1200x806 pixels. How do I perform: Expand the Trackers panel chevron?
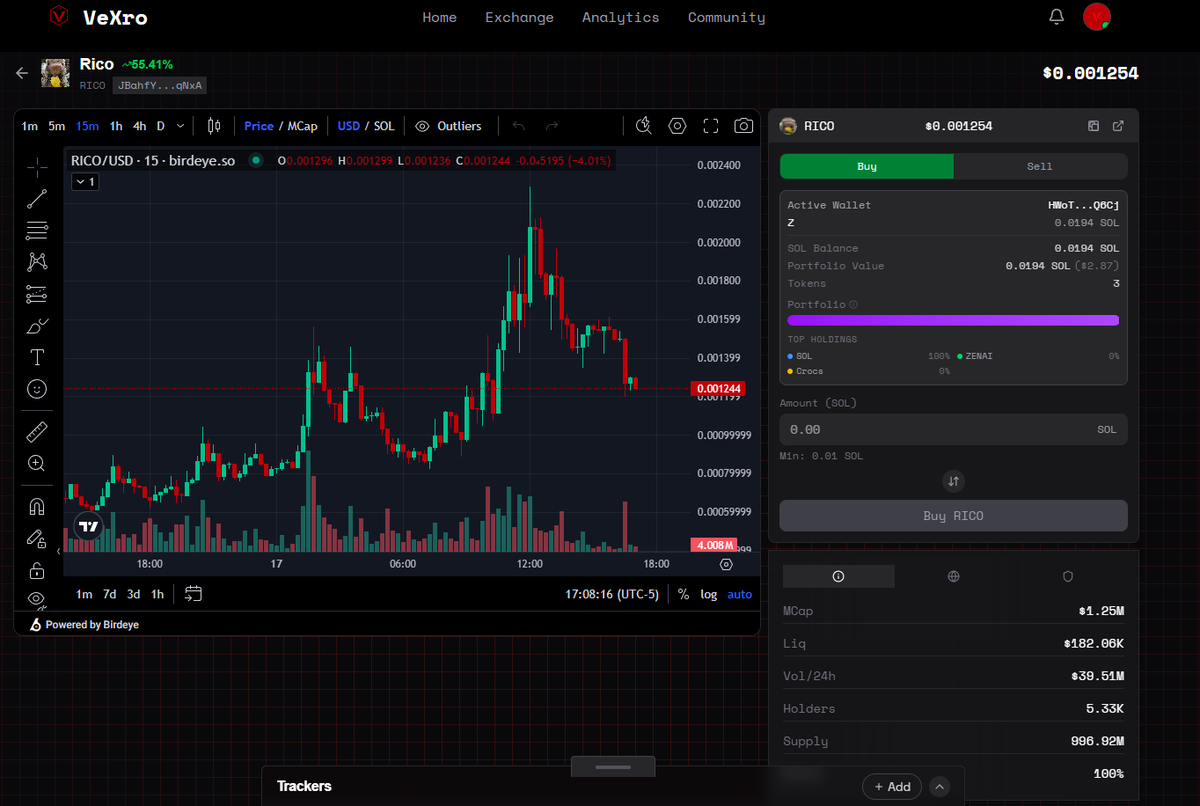(939, 786)
